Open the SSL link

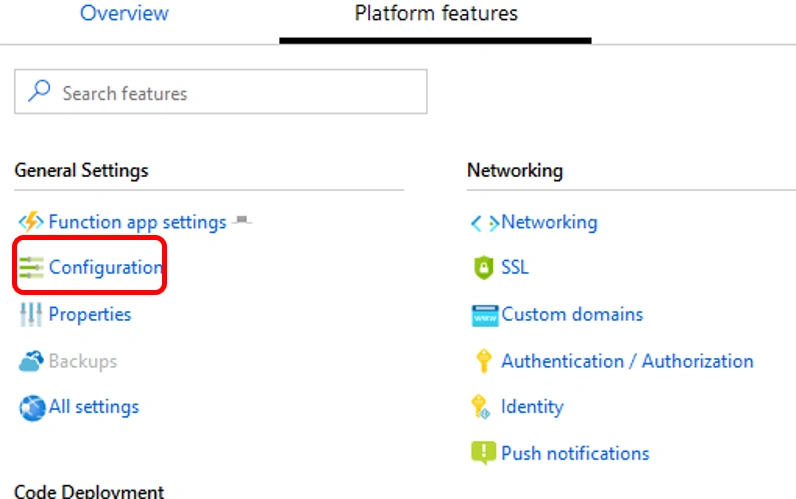515,268
